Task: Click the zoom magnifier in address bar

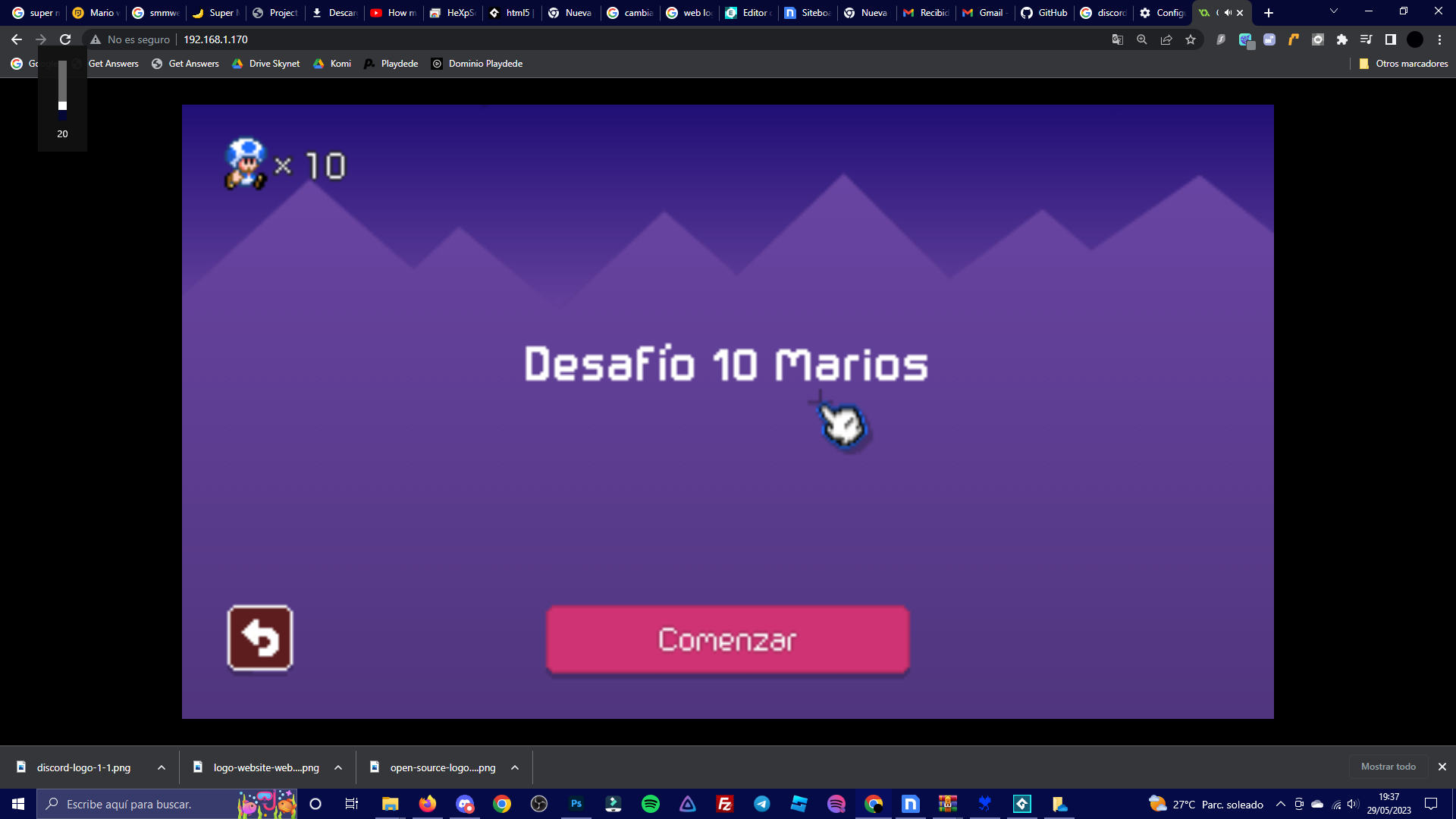Action: pyautogui.click(x=1142, y=39)
